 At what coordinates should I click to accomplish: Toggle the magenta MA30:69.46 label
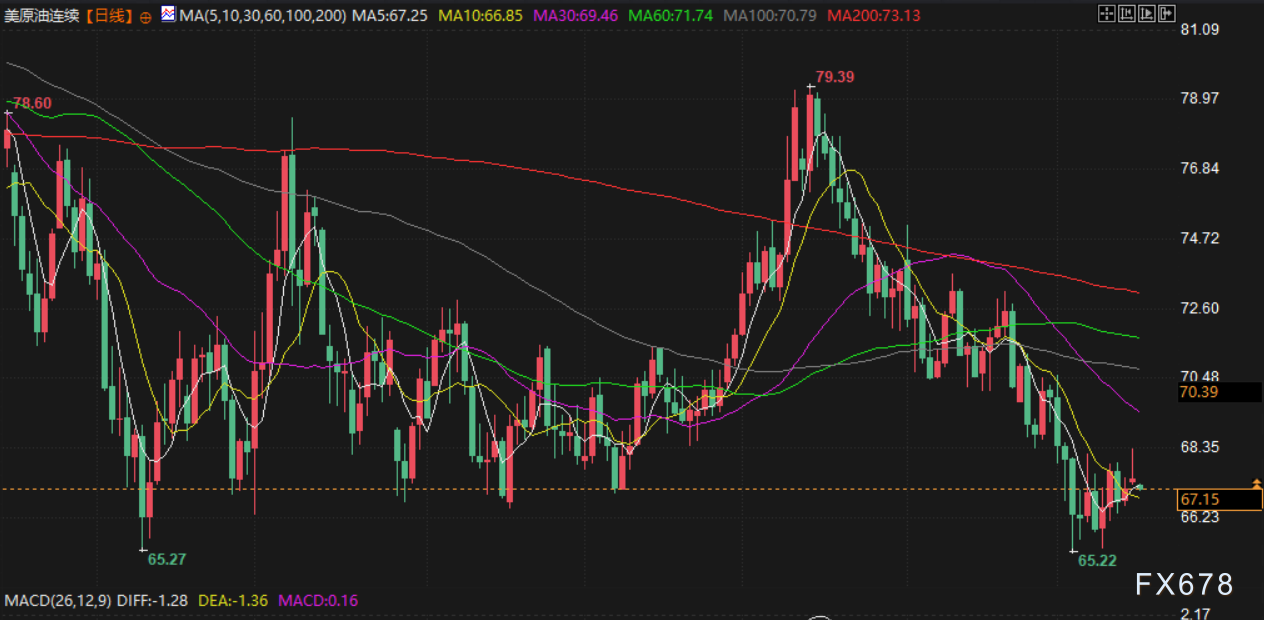[x=576, y=16]
